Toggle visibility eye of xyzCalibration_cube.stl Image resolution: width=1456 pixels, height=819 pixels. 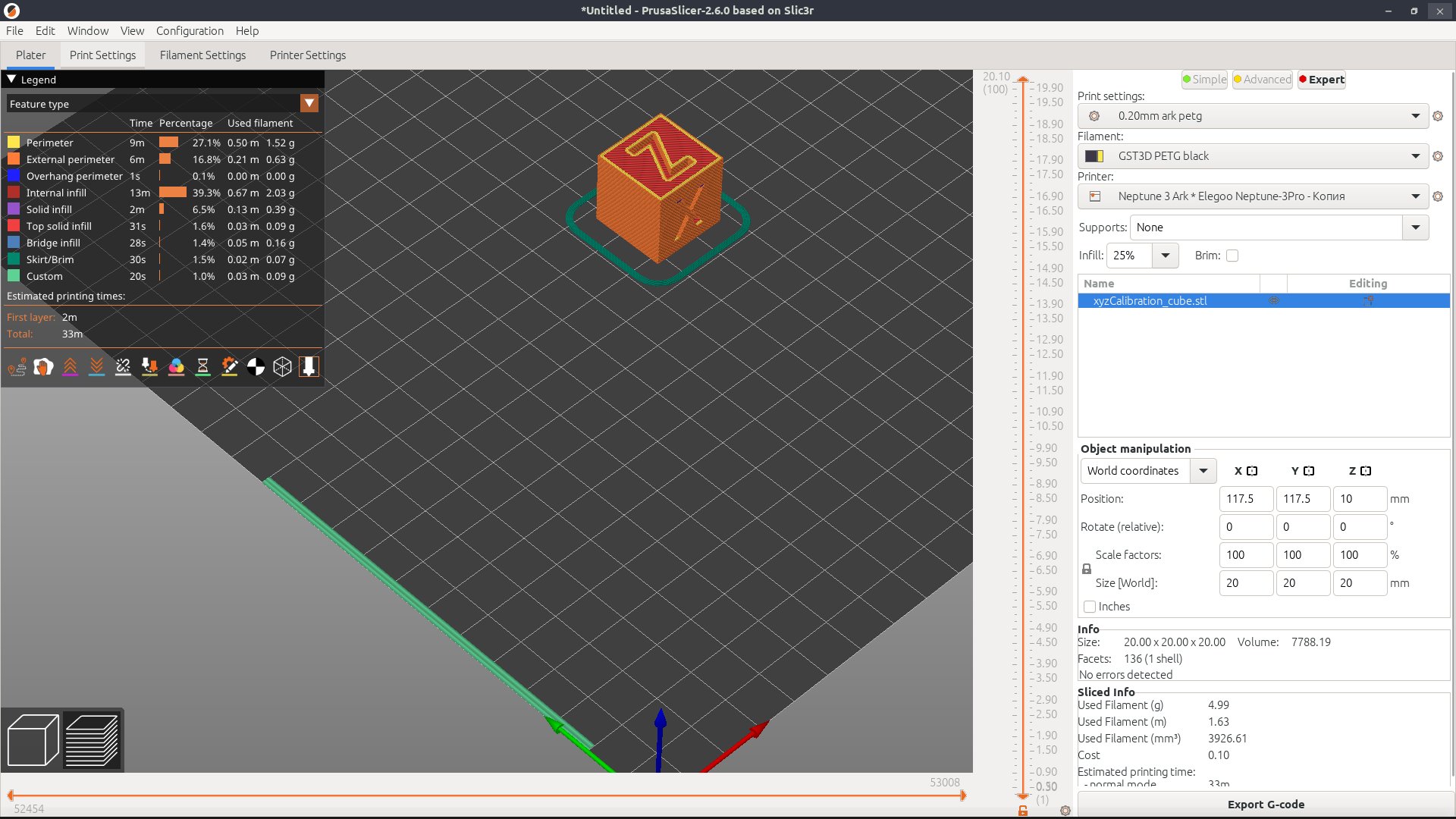point(1274,301)
